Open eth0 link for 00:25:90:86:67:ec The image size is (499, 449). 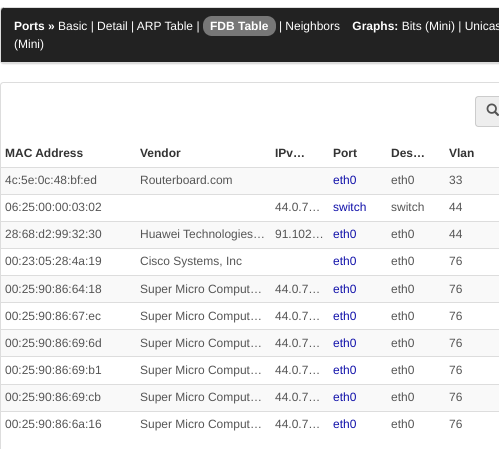pos(345,316)
